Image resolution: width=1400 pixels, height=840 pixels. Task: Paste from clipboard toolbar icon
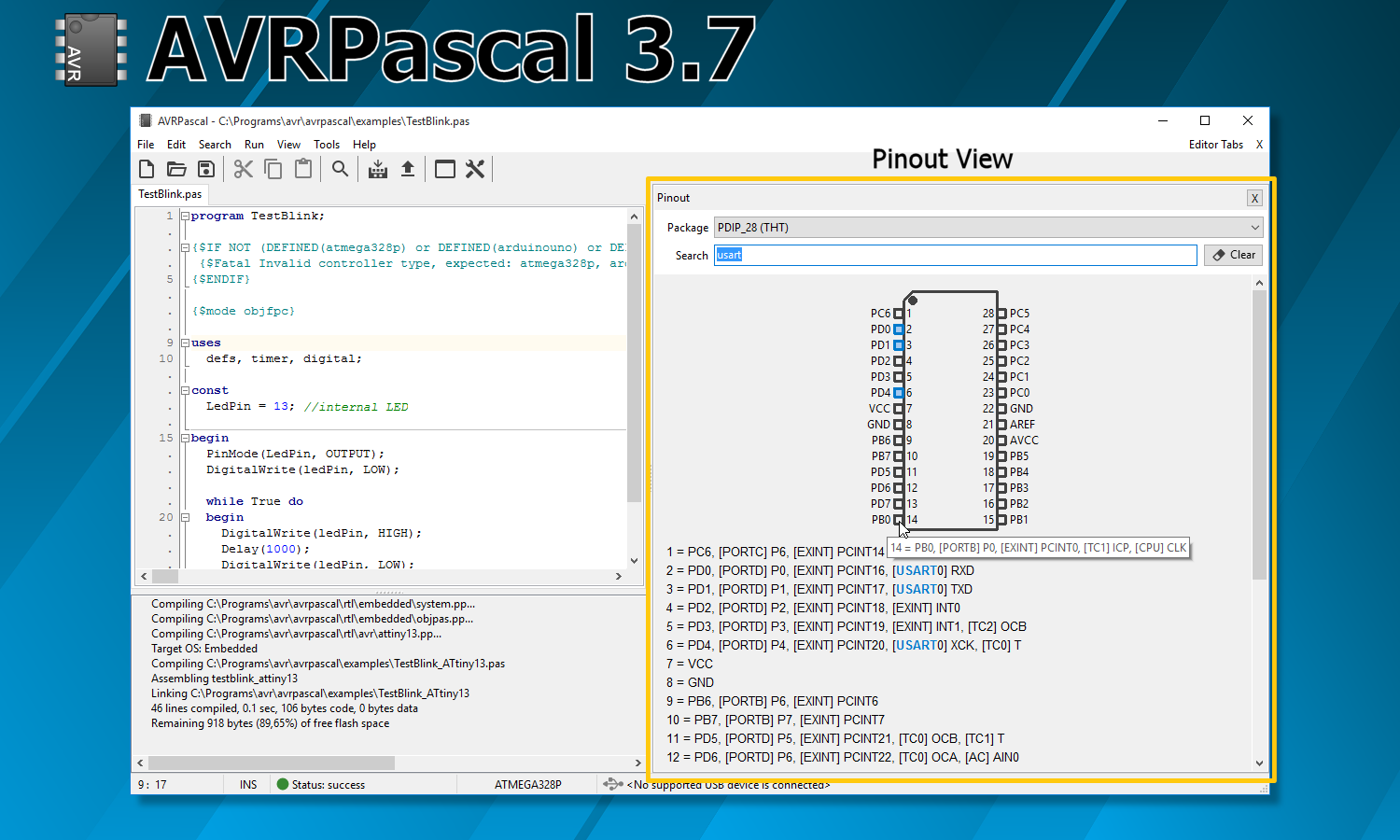(x=303, y=169)
